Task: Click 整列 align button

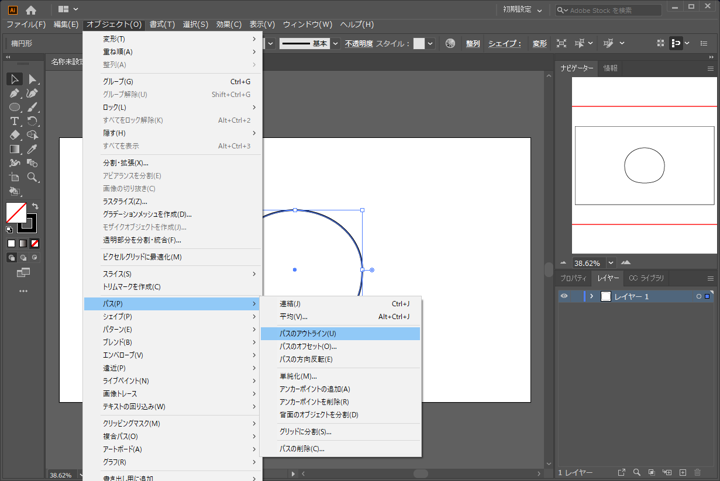Action: 472,44
